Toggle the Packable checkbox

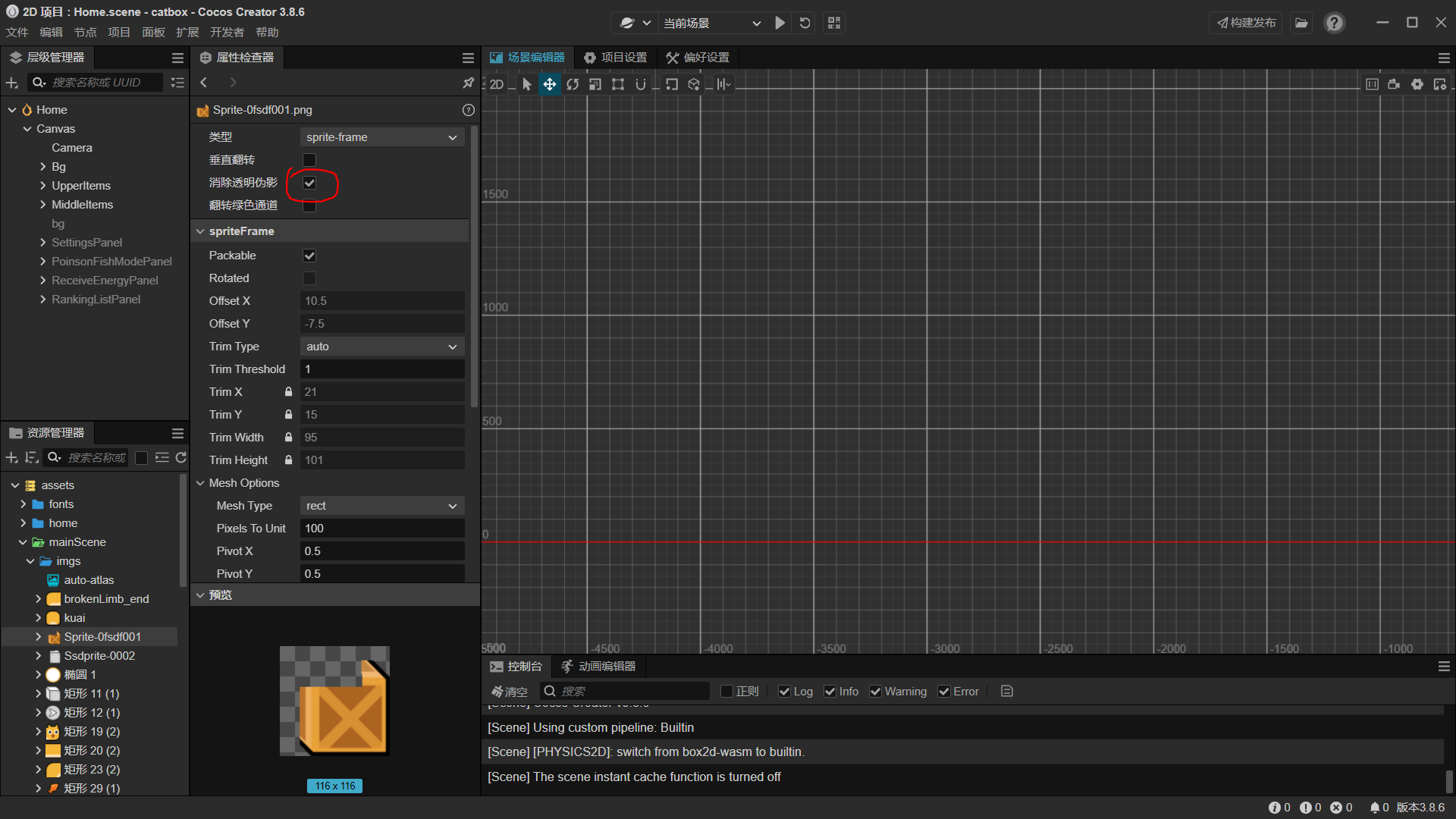pos(309,256)
